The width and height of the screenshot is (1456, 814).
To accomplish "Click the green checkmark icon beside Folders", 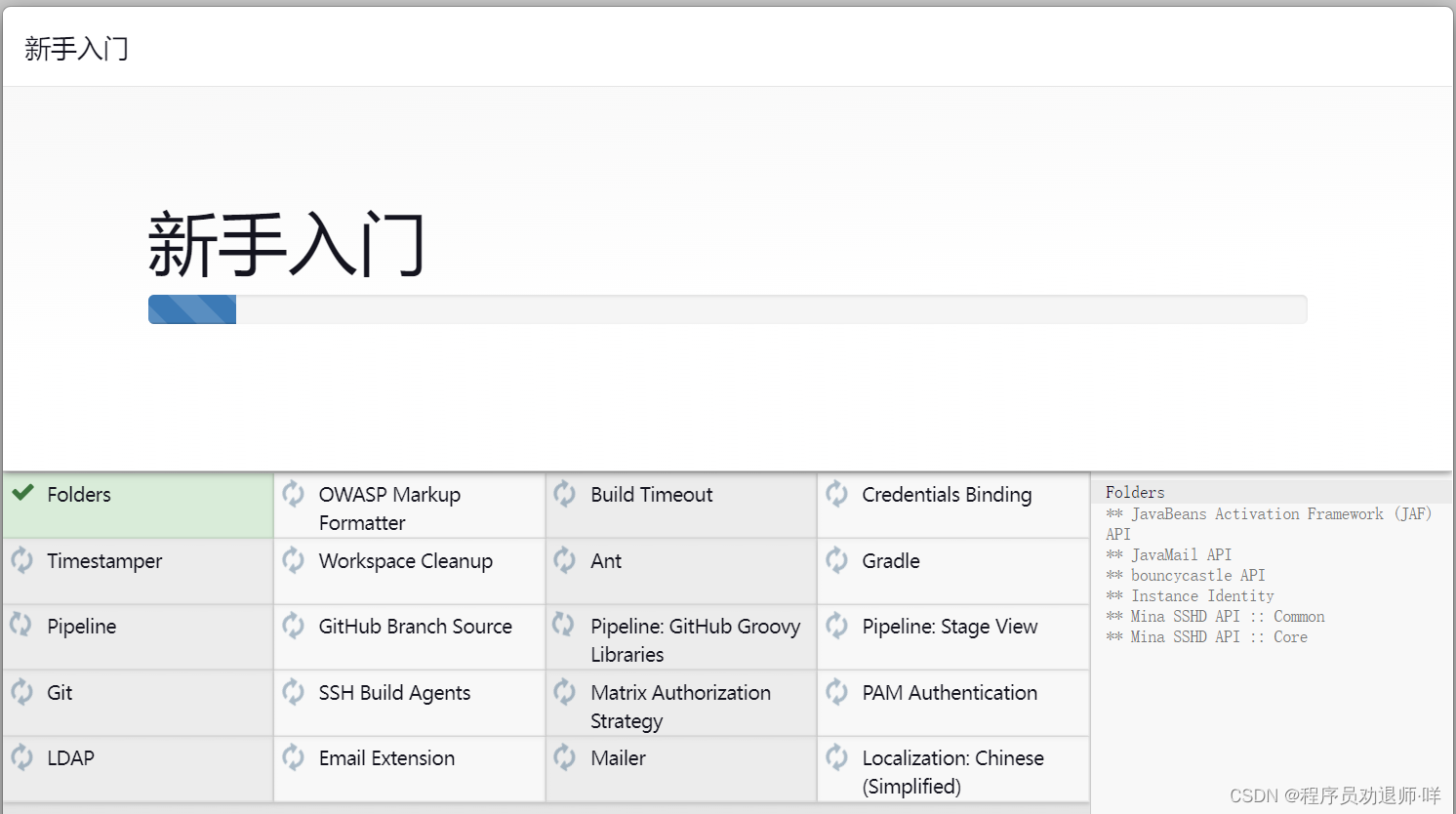I will tap(22, 493).
